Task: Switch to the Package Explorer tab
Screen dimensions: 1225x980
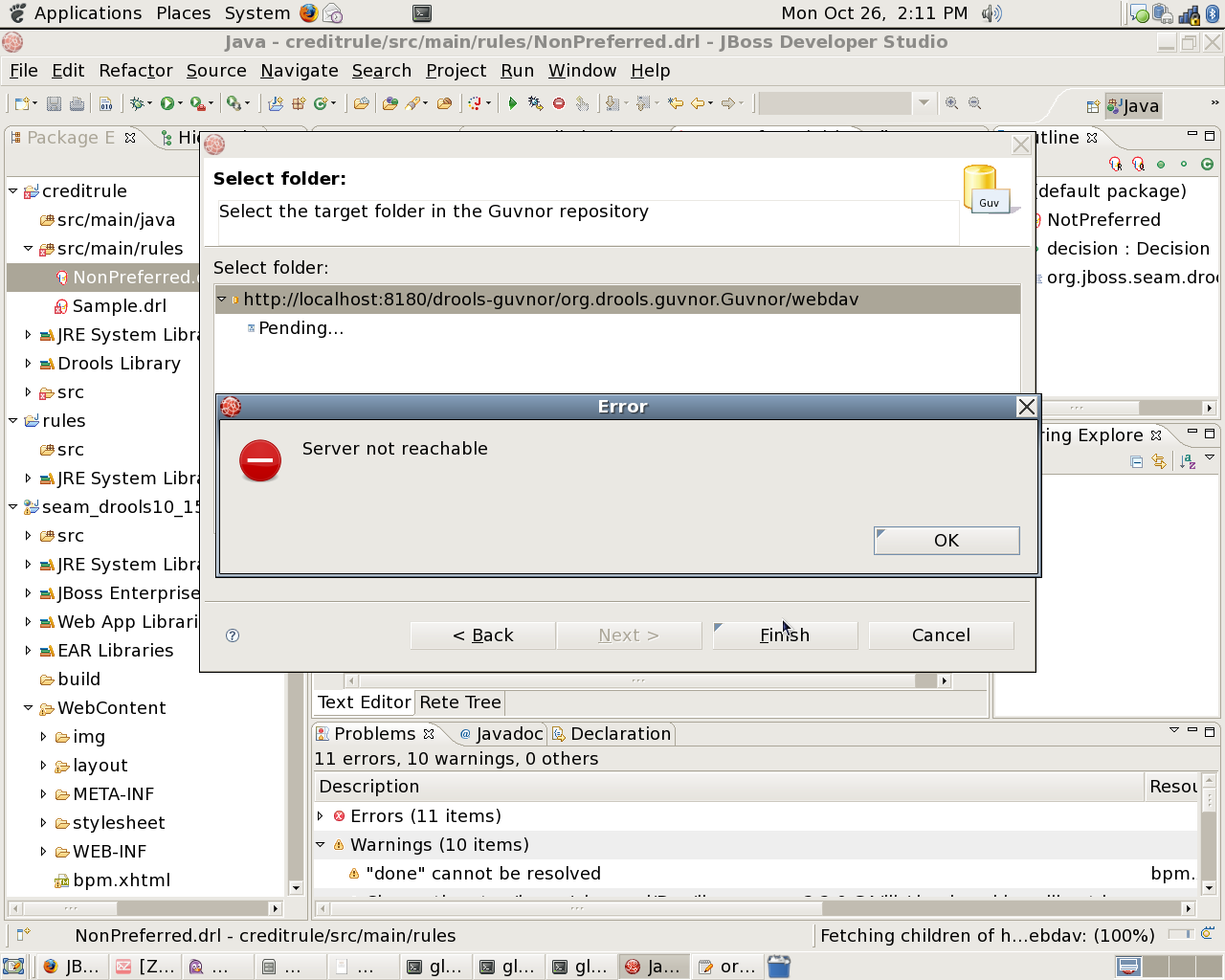Action: coord(71,138)
